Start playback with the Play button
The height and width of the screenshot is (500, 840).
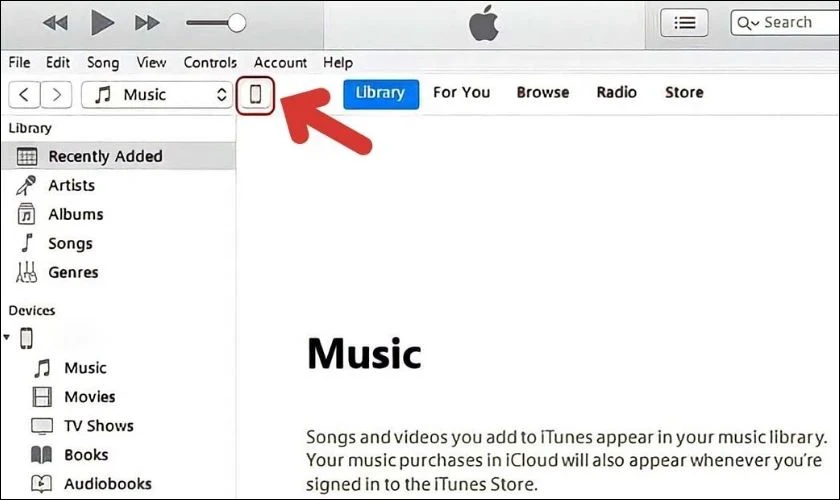[x=102, y=23]
